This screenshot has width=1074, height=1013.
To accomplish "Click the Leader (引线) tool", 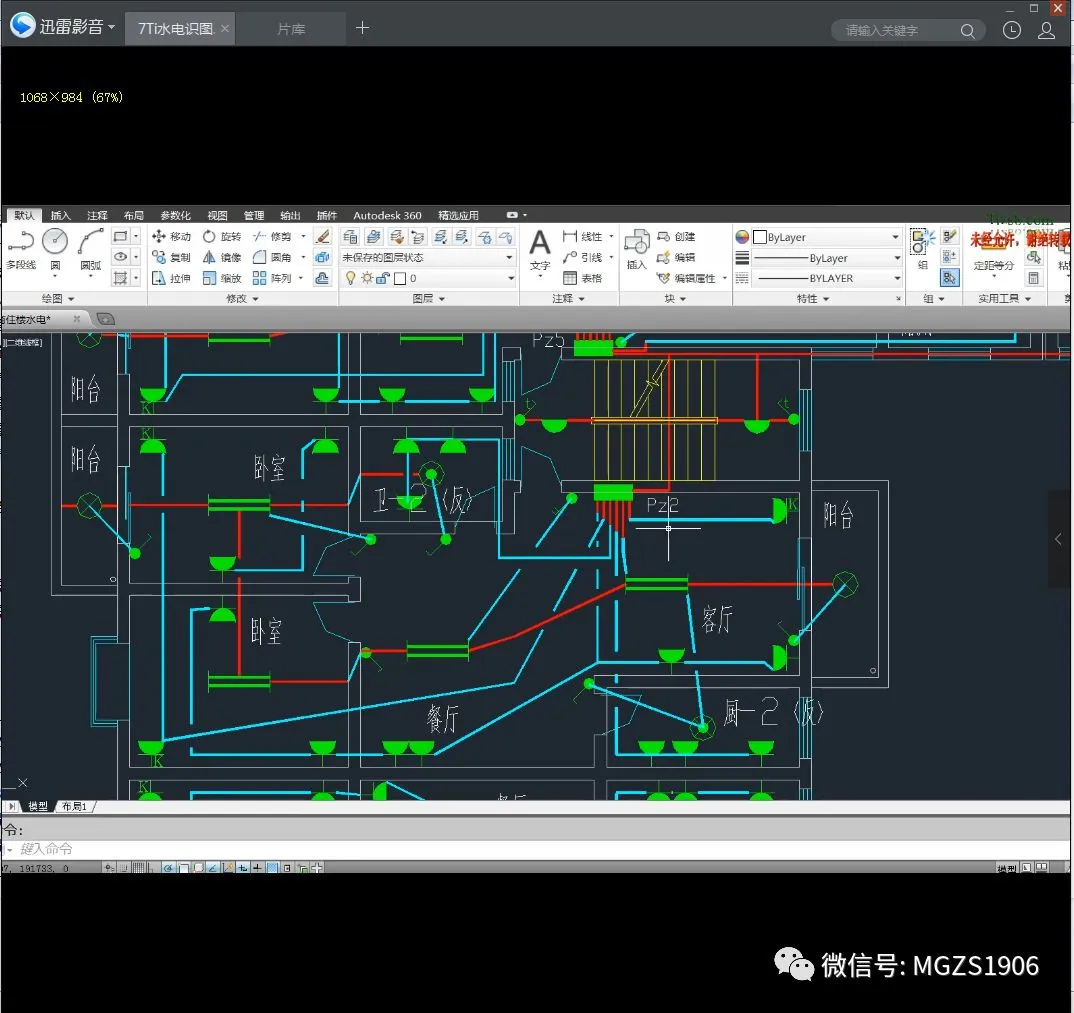I will [583, 258].
